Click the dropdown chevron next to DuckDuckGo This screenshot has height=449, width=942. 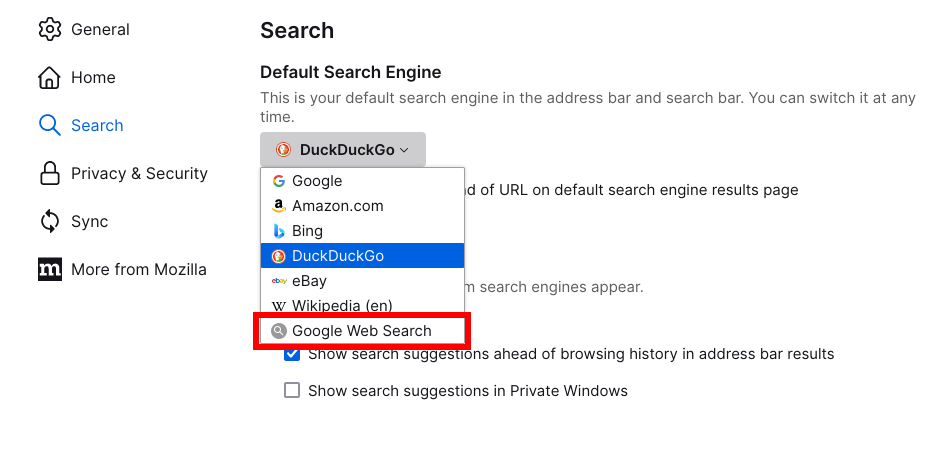[404, 151]
